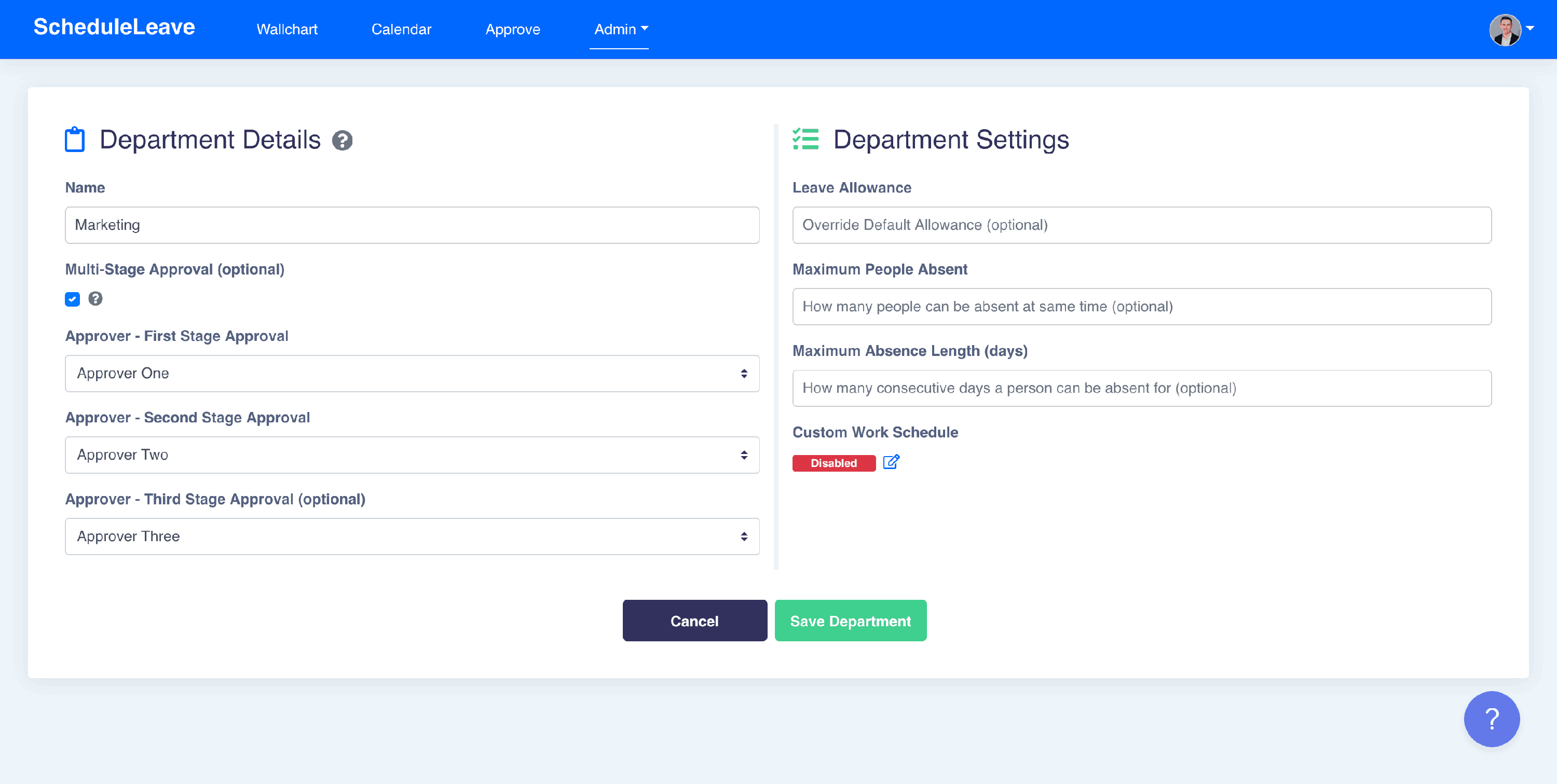Open the floating help chat bubble
This screenshot has width=1557, height=784.
pos(1491,719)
